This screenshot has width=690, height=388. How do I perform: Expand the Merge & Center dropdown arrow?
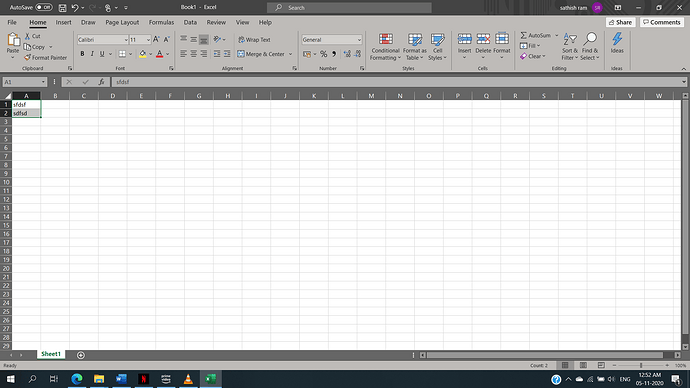point(290,54)
